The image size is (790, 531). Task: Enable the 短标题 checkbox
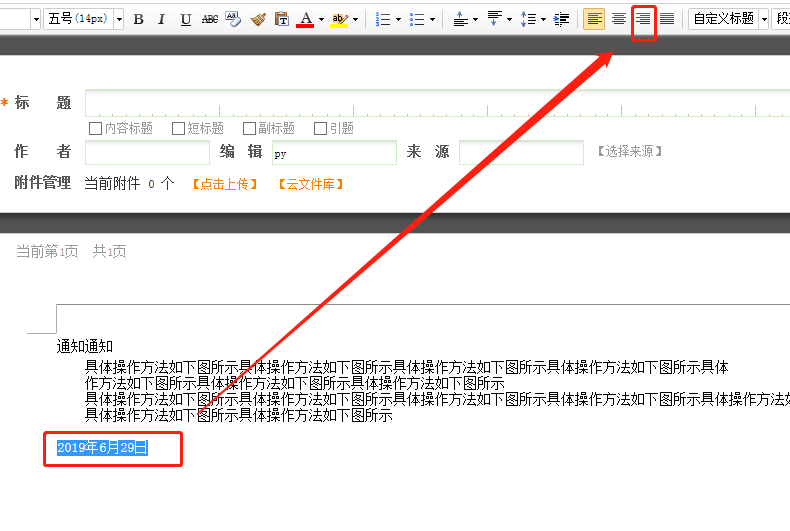(x=179, y=128)
